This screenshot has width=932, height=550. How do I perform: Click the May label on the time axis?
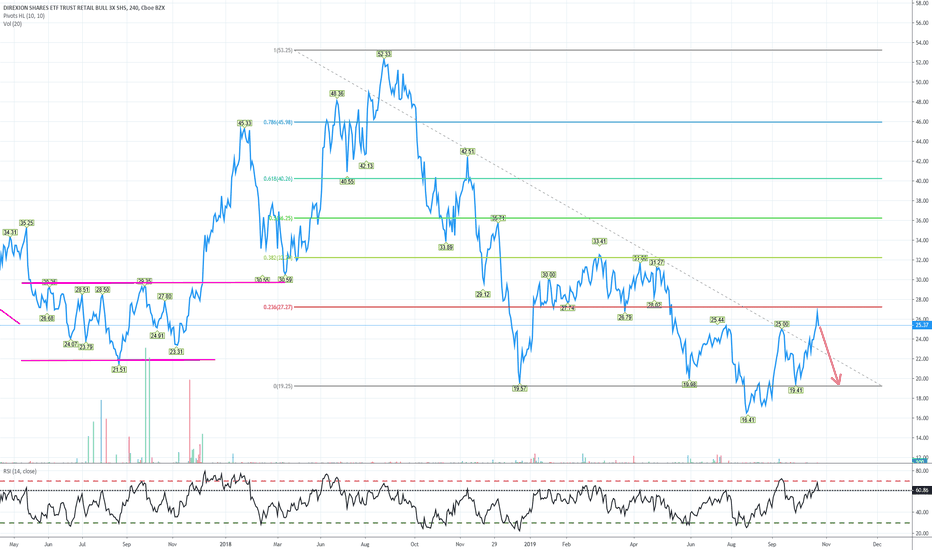tap(14, 543)
